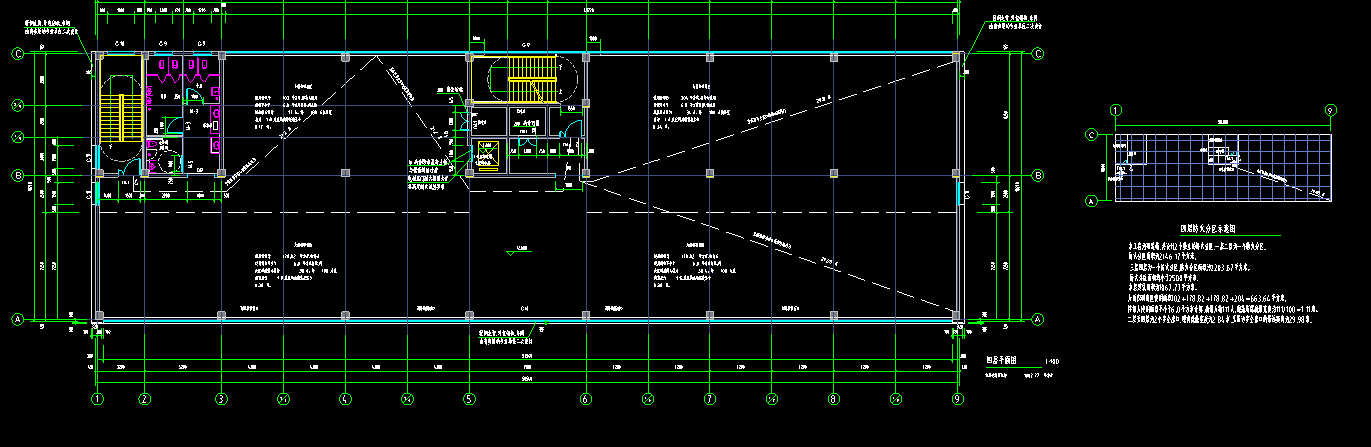The height and width of the screenshot is (447, 1371).
Task: Click grid bubble 3 on the bottom axis
Action: point(221,399)
